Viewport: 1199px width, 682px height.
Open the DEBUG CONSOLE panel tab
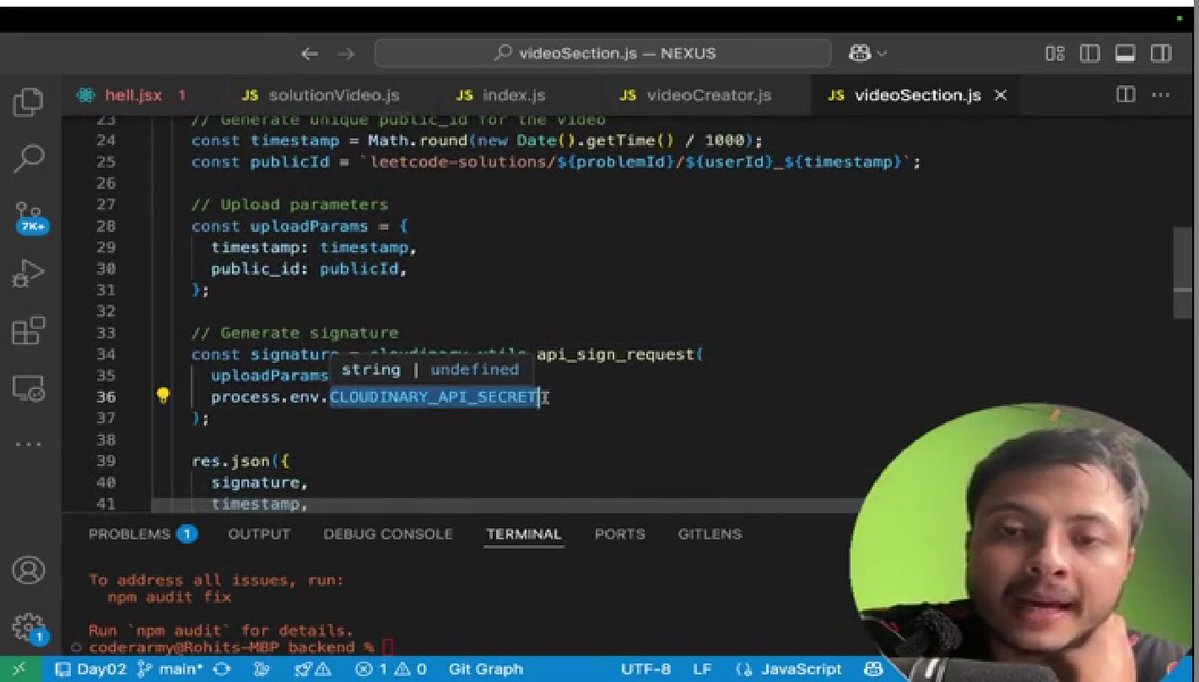(x=388, y=534)
